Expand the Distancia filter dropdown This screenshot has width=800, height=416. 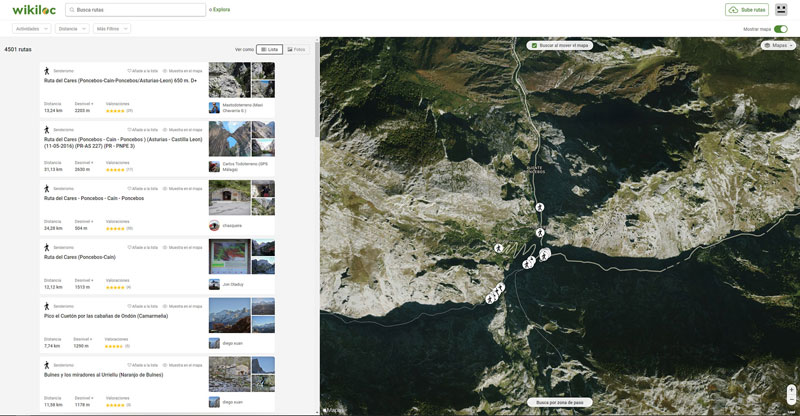71,29
